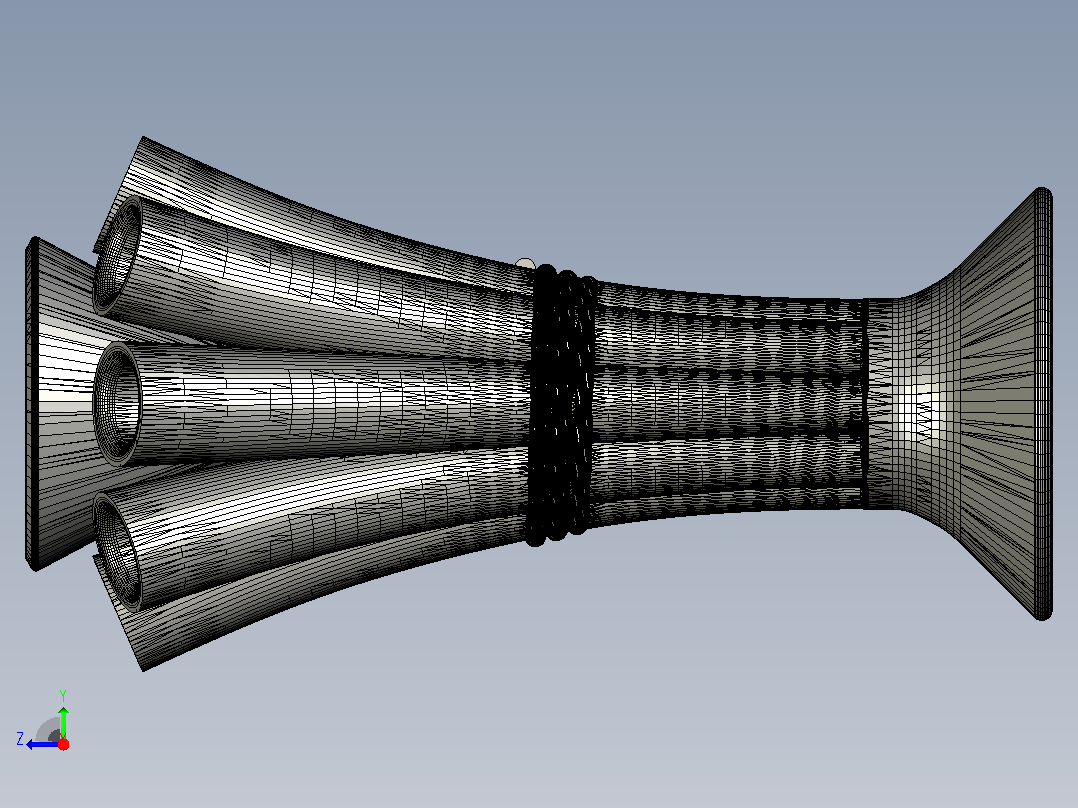The height and width of the screenshot is (808, 1078).
Task: Click the blue Z axis arrow on the triad
Action: 42,744
